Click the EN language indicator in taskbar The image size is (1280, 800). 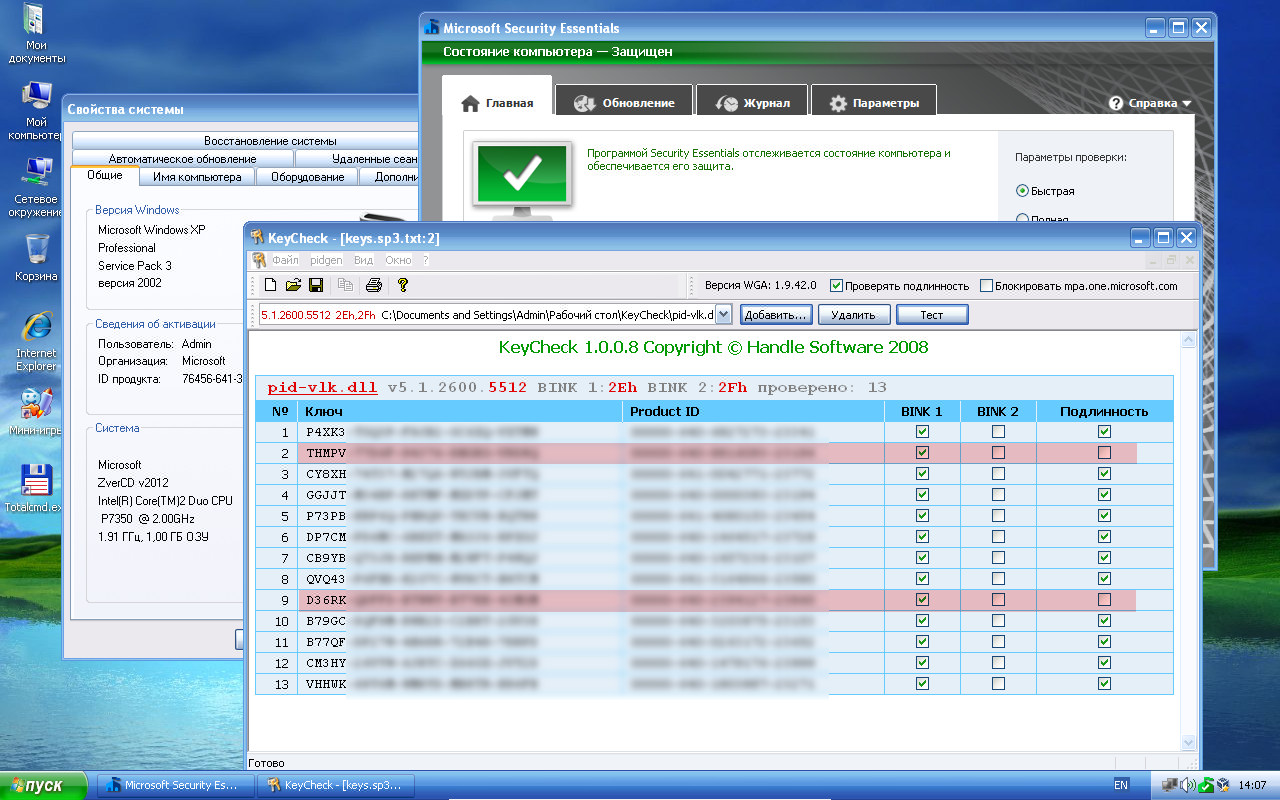[x=1121, y=785]
